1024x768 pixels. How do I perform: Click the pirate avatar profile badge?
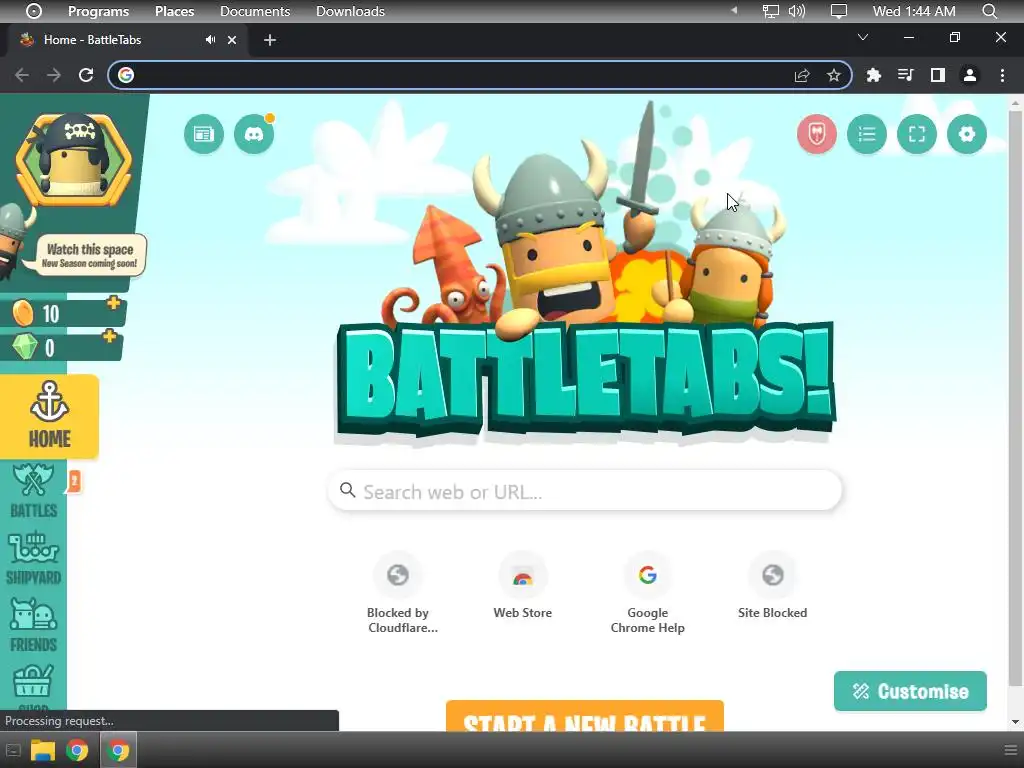pos(73,159)
